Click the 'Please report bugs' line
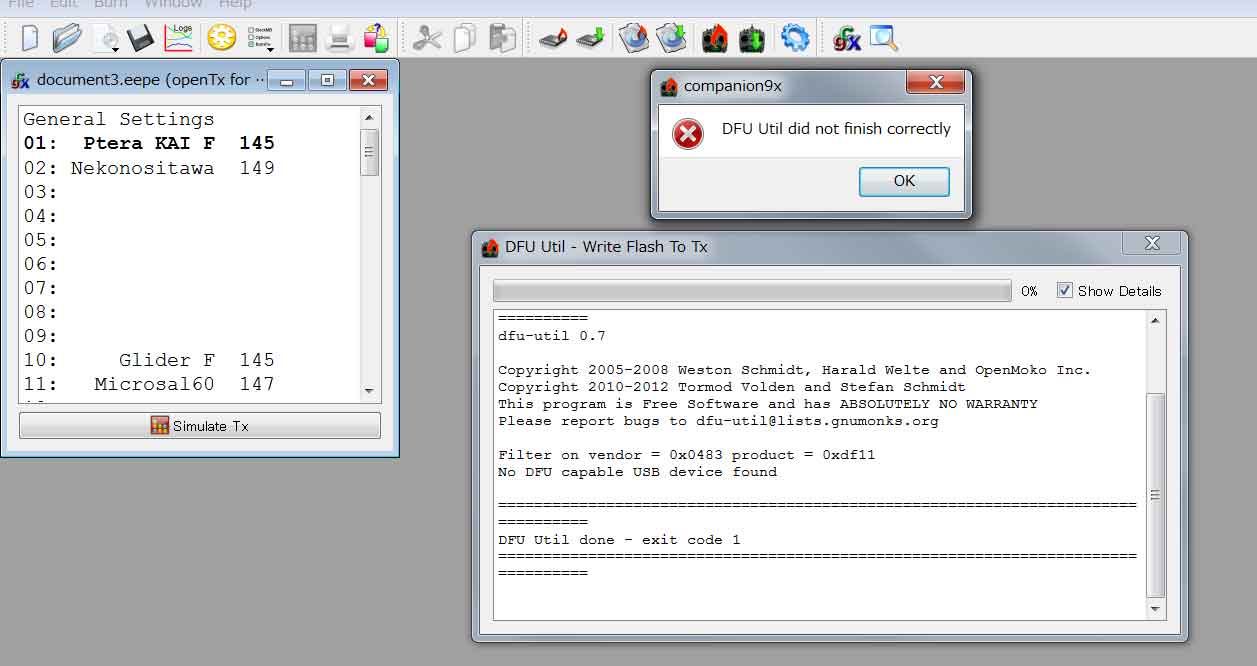Image resolution: width=1257 pixels, height=666 pixels. [718, 421]
